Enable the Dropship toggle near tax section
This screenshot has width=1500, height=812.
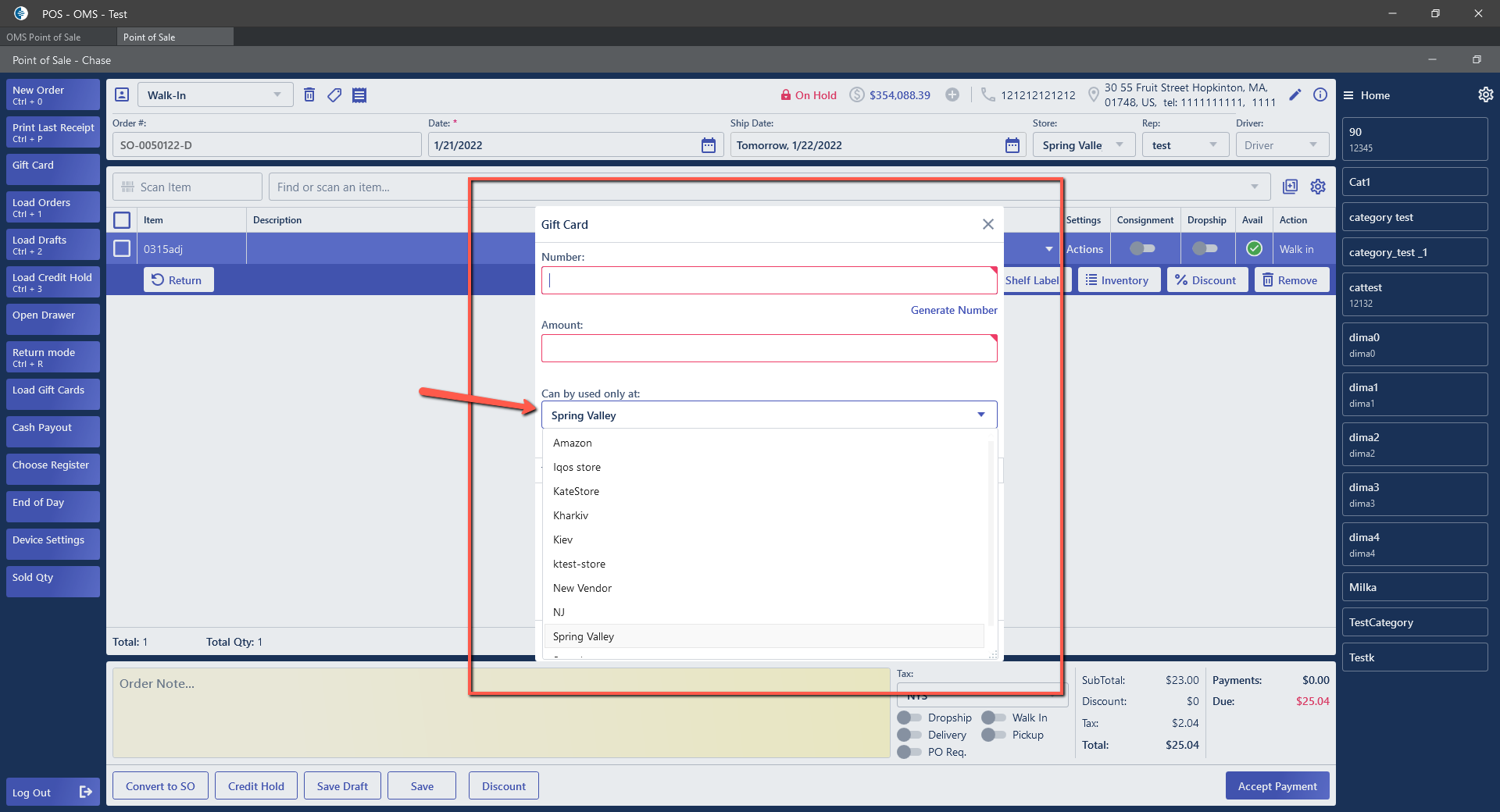(909, 718)
